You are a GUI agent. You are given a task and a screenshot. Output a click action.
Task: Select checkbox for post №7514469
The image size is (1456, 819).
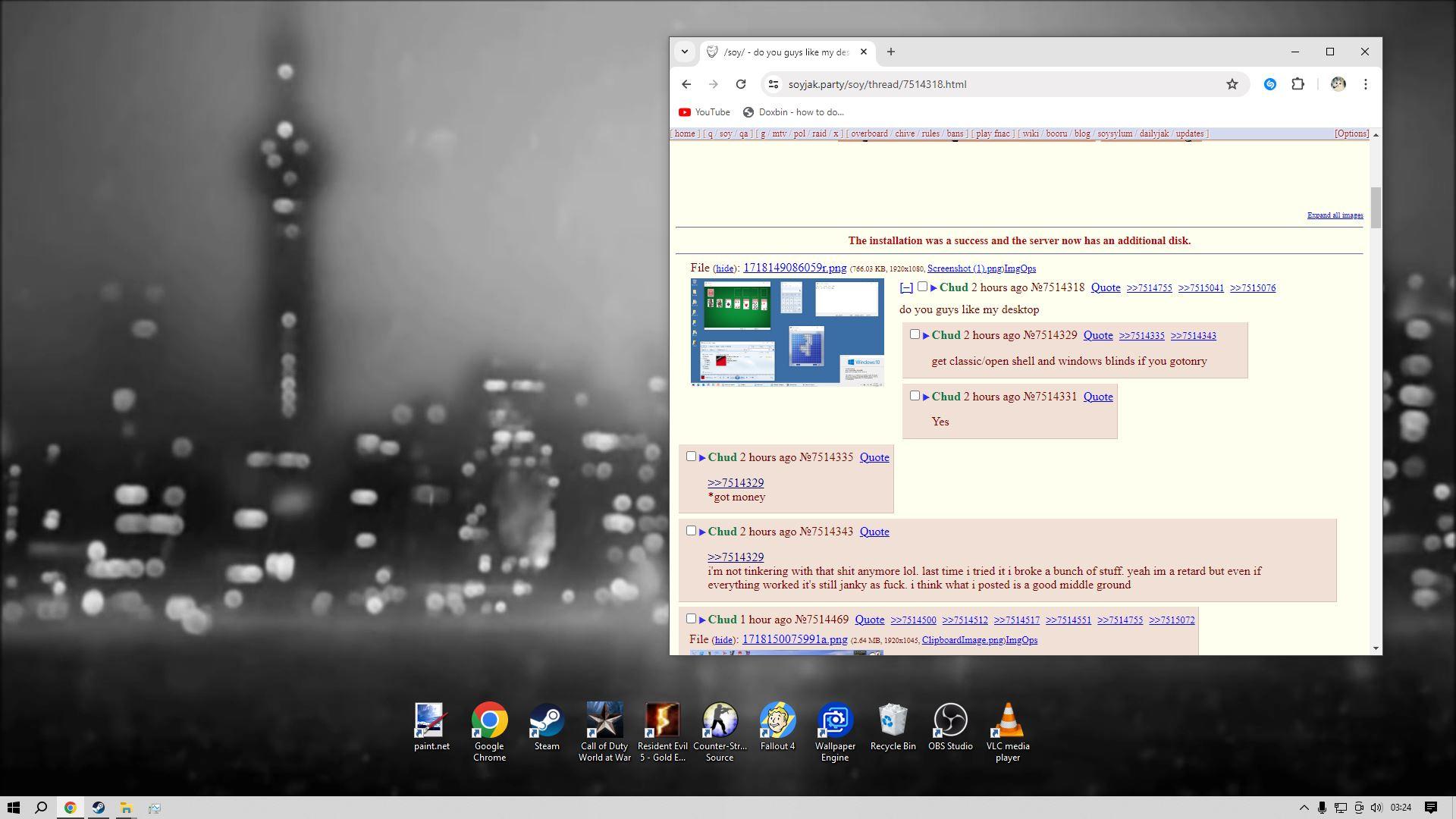[691, 619]
